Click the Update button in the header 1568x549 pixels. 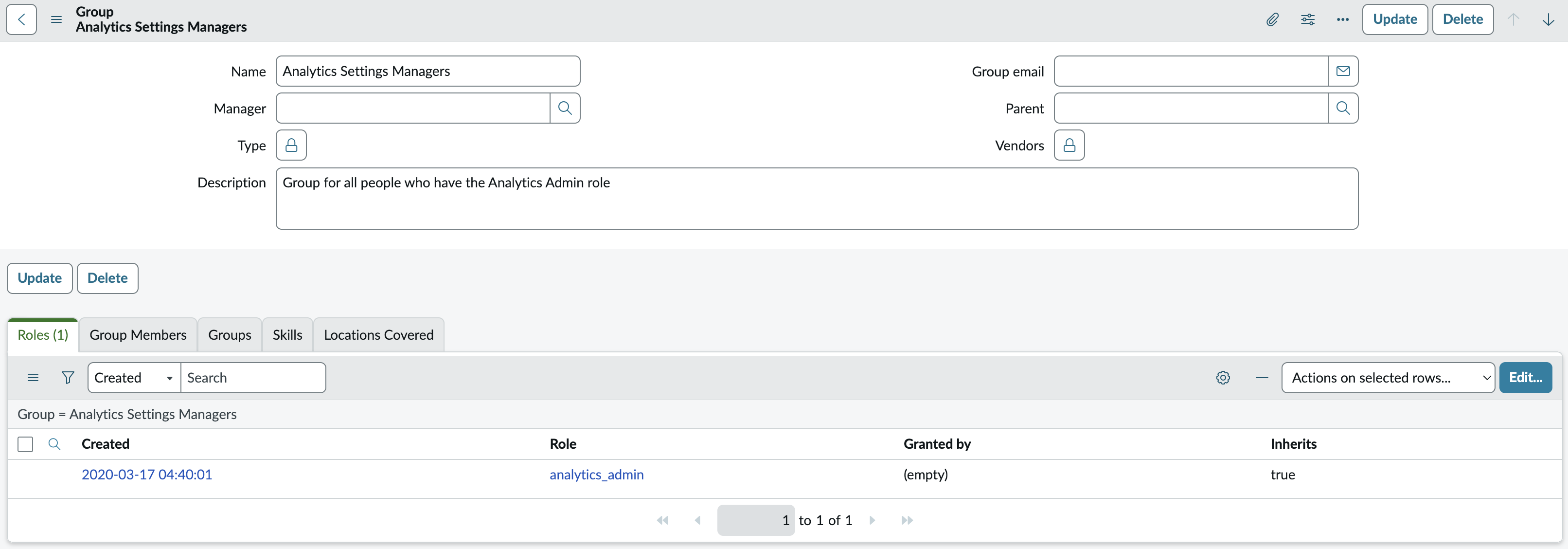pos(1394,19)
